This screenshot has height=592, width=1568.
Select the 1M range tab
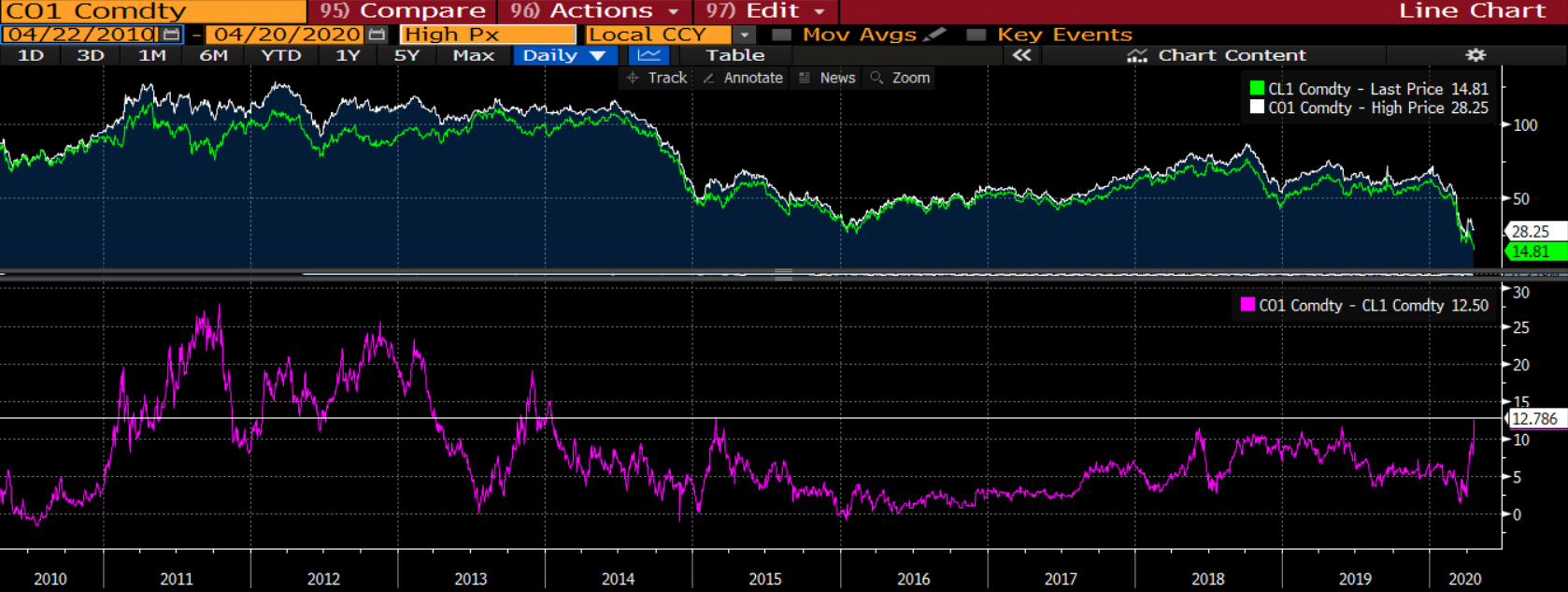[x=152, y=55]
